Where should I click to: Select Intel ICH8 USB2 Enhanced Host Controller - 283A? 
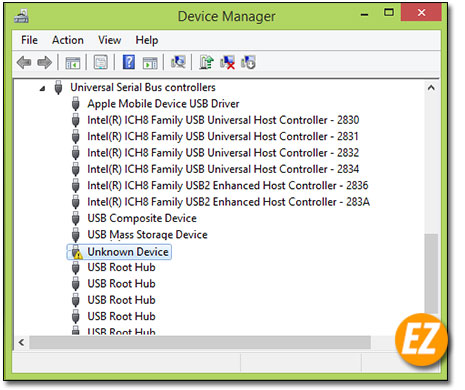point(229,202)
